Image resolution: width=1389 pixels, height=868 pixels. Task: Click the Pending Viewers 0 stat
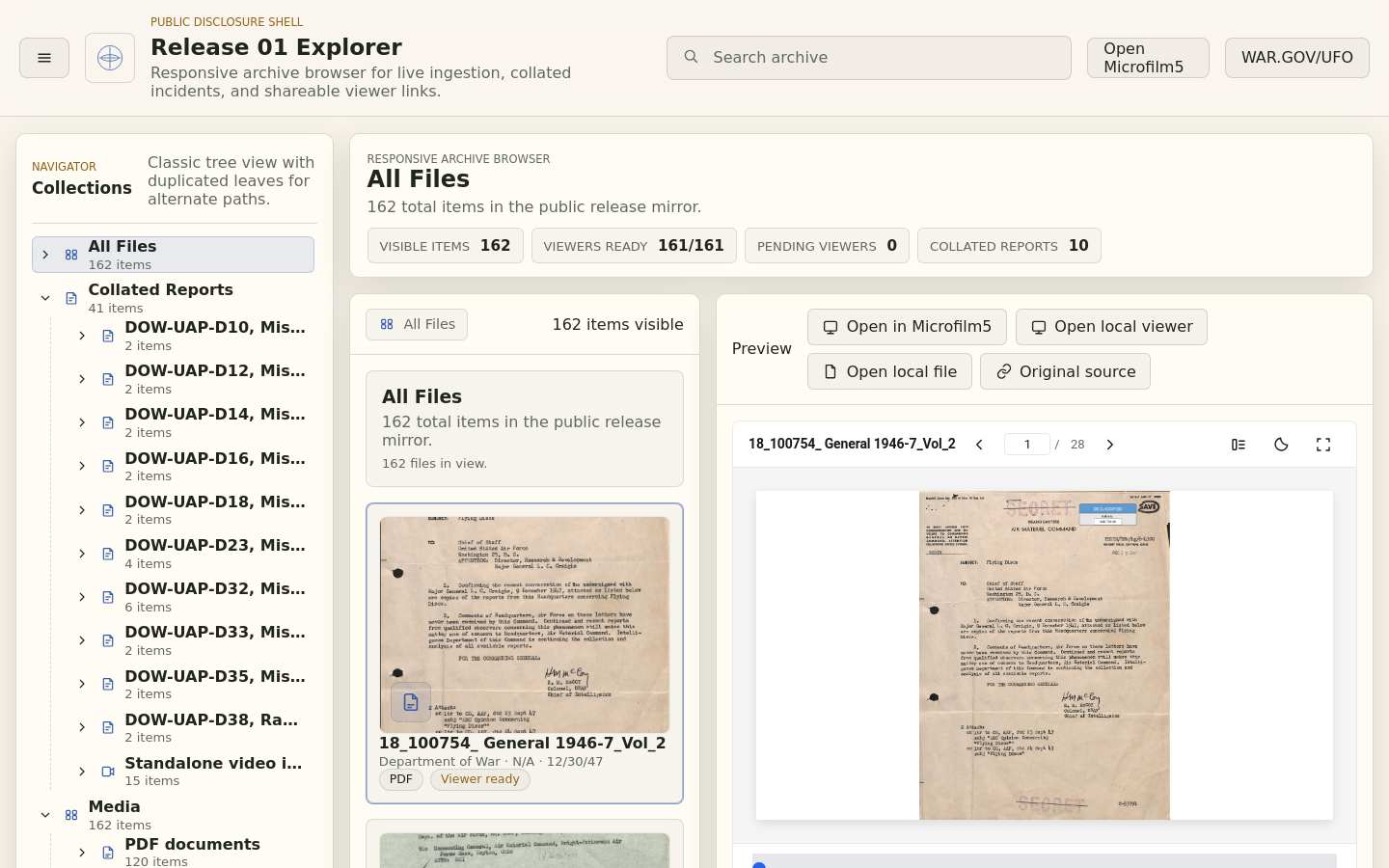827,246
